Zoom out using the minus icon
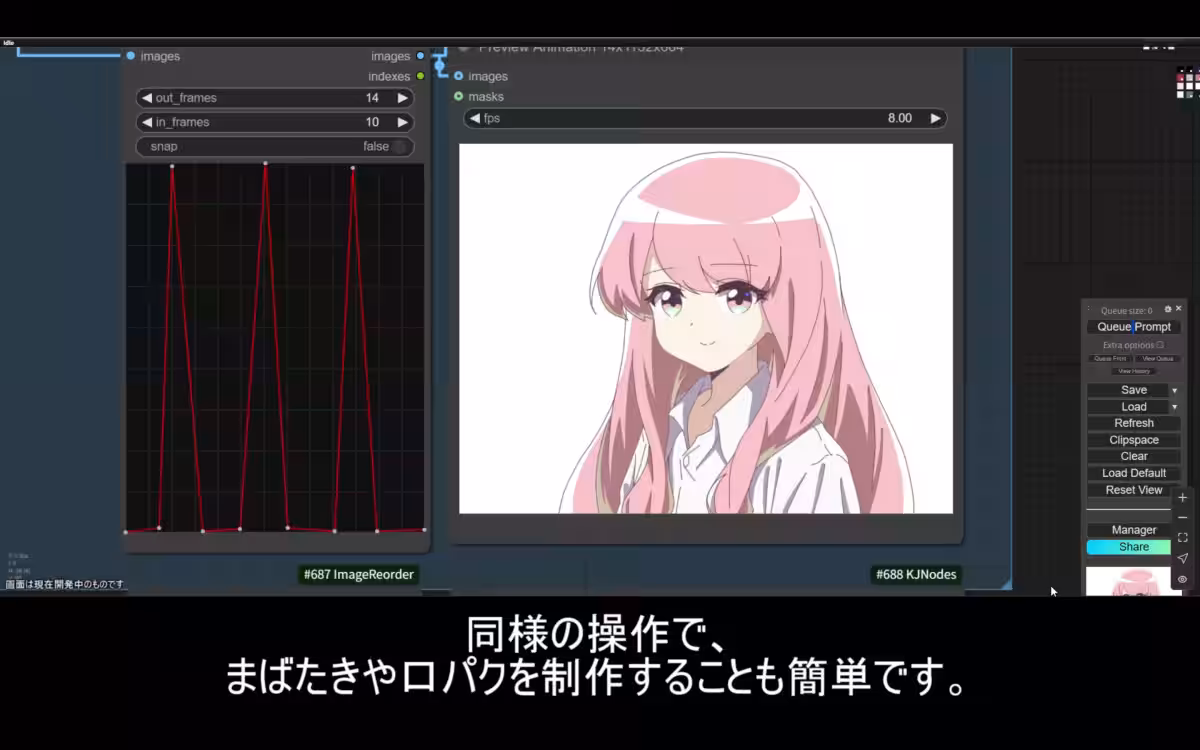The image size is (1200, 750). 1183,516
